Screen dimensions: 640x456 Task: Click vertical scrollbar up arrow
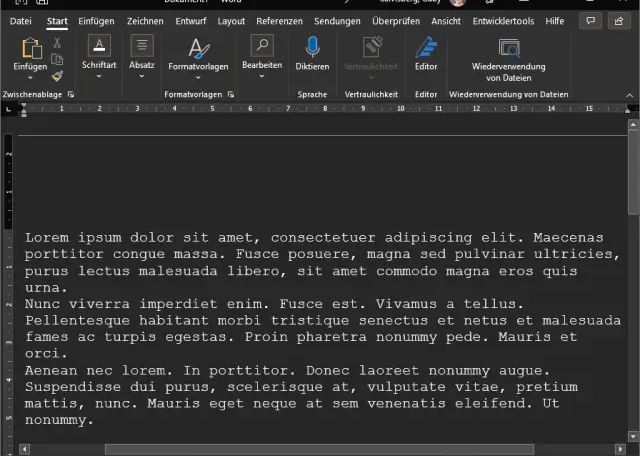(x=633, y=125)
